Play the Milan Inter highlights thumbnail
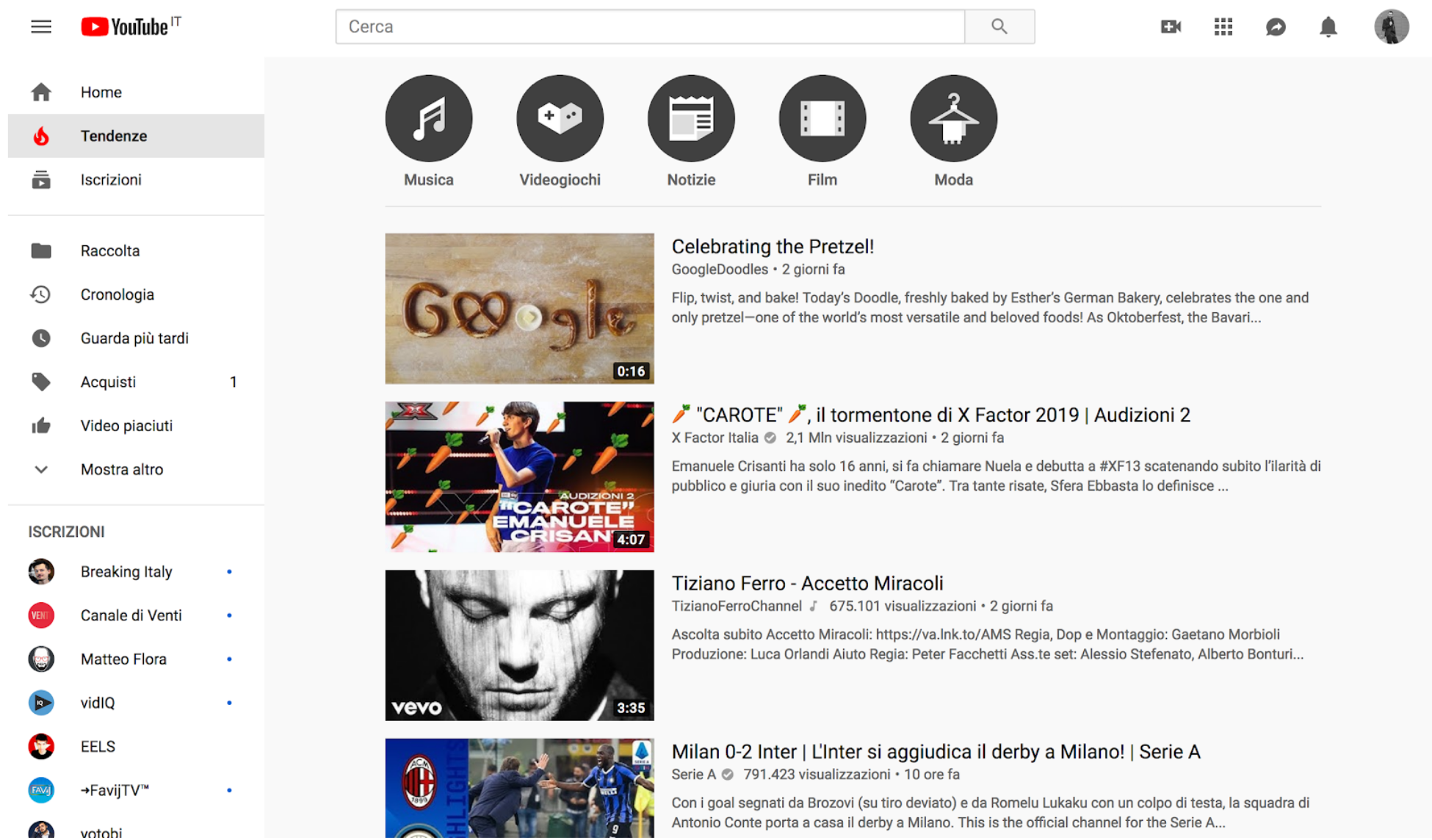The height and width of the screenshot is (840, 1432). pyautogui.click(x=519, y=789)
